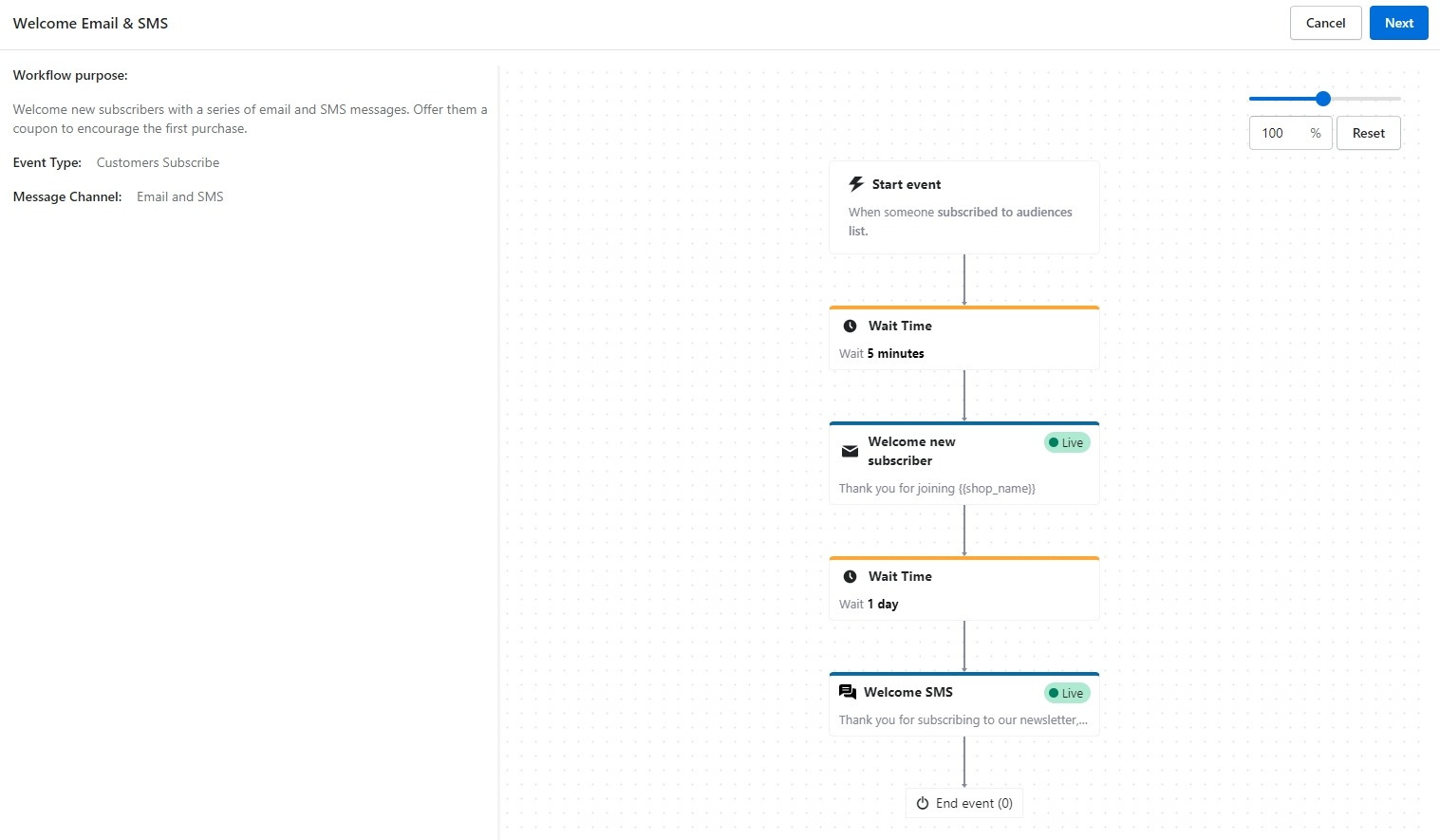Viewport: 1440px width, 840px height.
Task: Proceed with the Next button
Action: [x=1398, y=23]
